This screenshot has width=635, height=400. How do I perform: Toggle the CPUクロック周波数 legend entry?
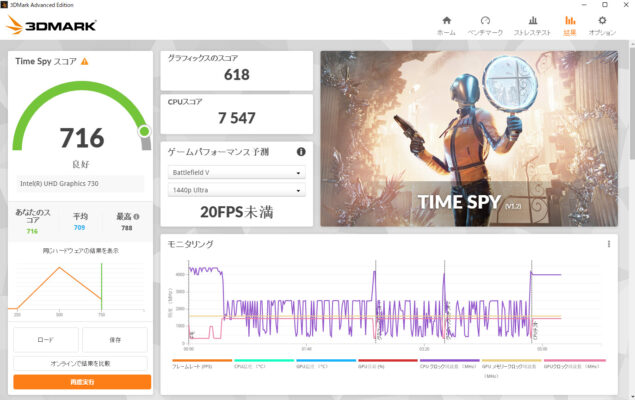(x=448, y=366)
